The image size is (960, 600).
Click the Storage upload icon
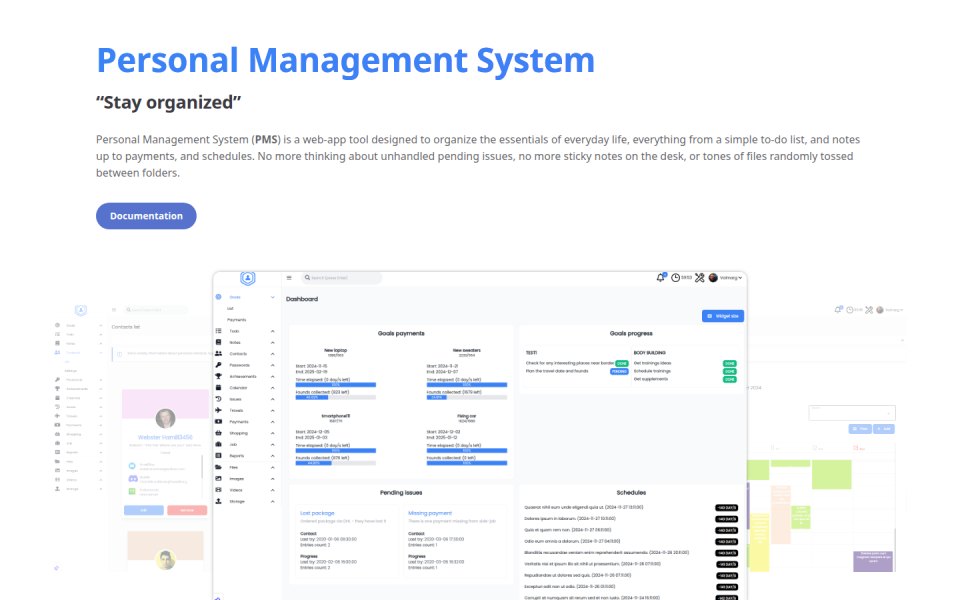[218, 501]
